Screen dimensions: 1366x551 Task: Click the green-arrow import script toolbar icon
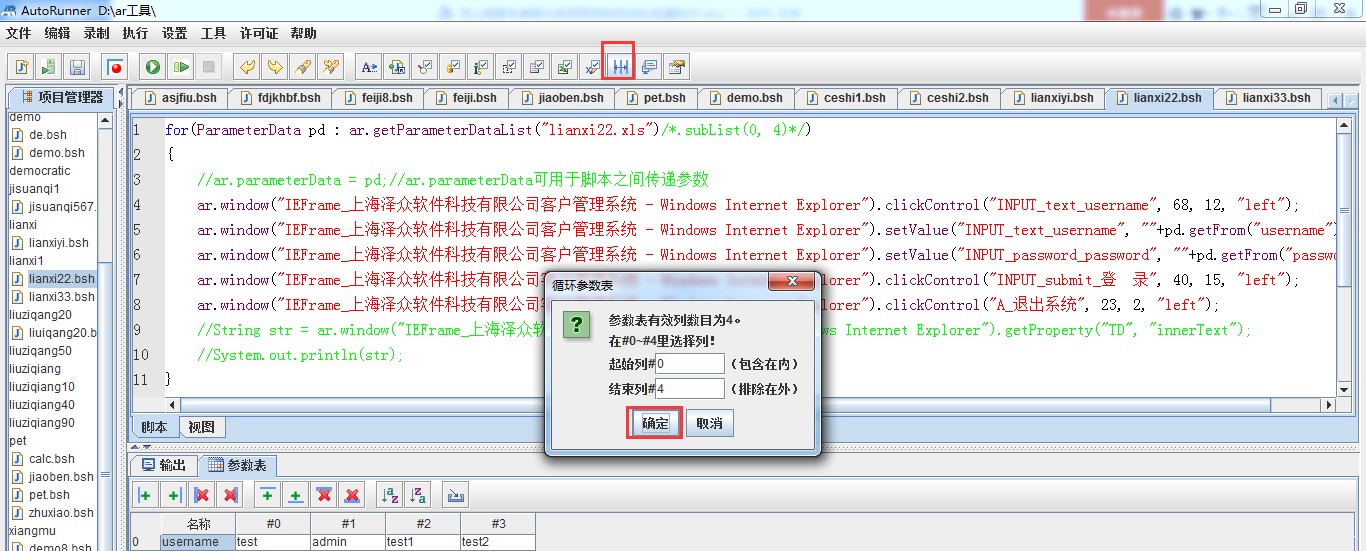[x=49, y=67]
